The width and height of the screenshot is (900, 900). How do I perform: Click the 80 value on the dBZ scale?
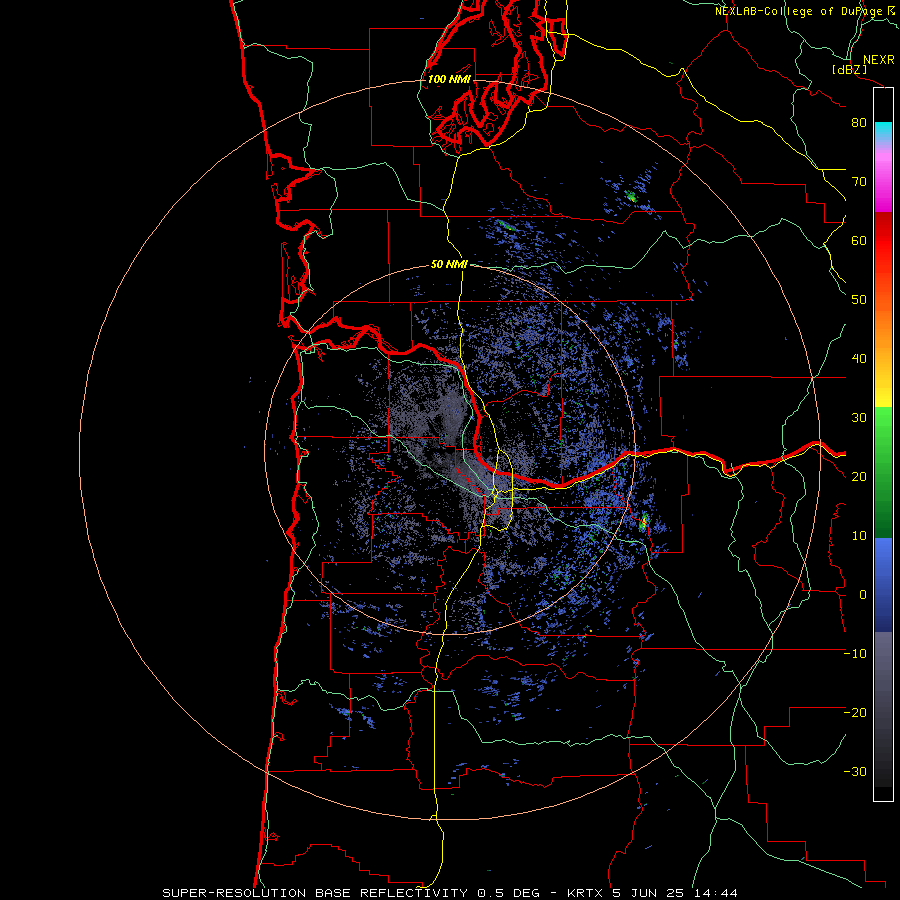pos(859,122)
